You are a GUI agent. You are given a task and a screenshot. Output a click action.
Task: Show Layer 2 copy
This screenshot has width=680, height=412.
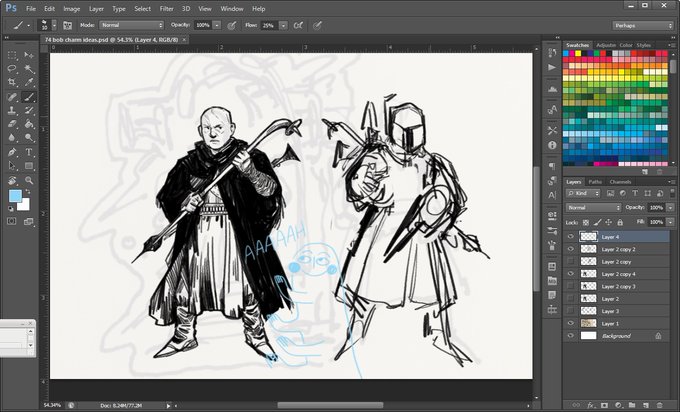point(571,262)
